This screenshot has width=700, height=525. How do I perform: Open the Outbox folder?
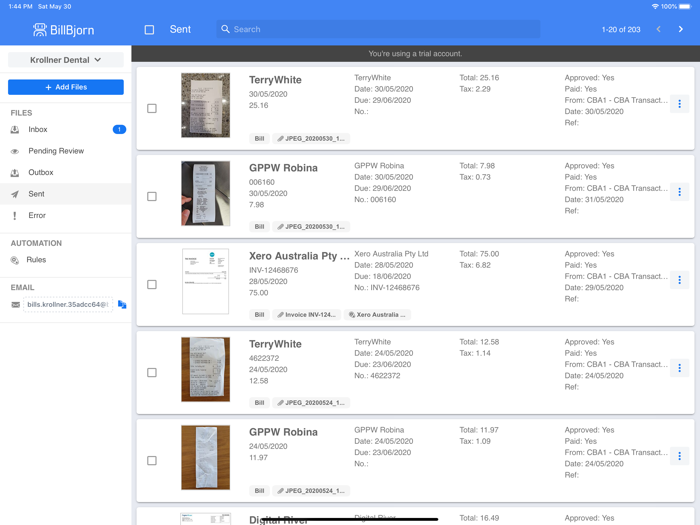(x=66, y=172)
